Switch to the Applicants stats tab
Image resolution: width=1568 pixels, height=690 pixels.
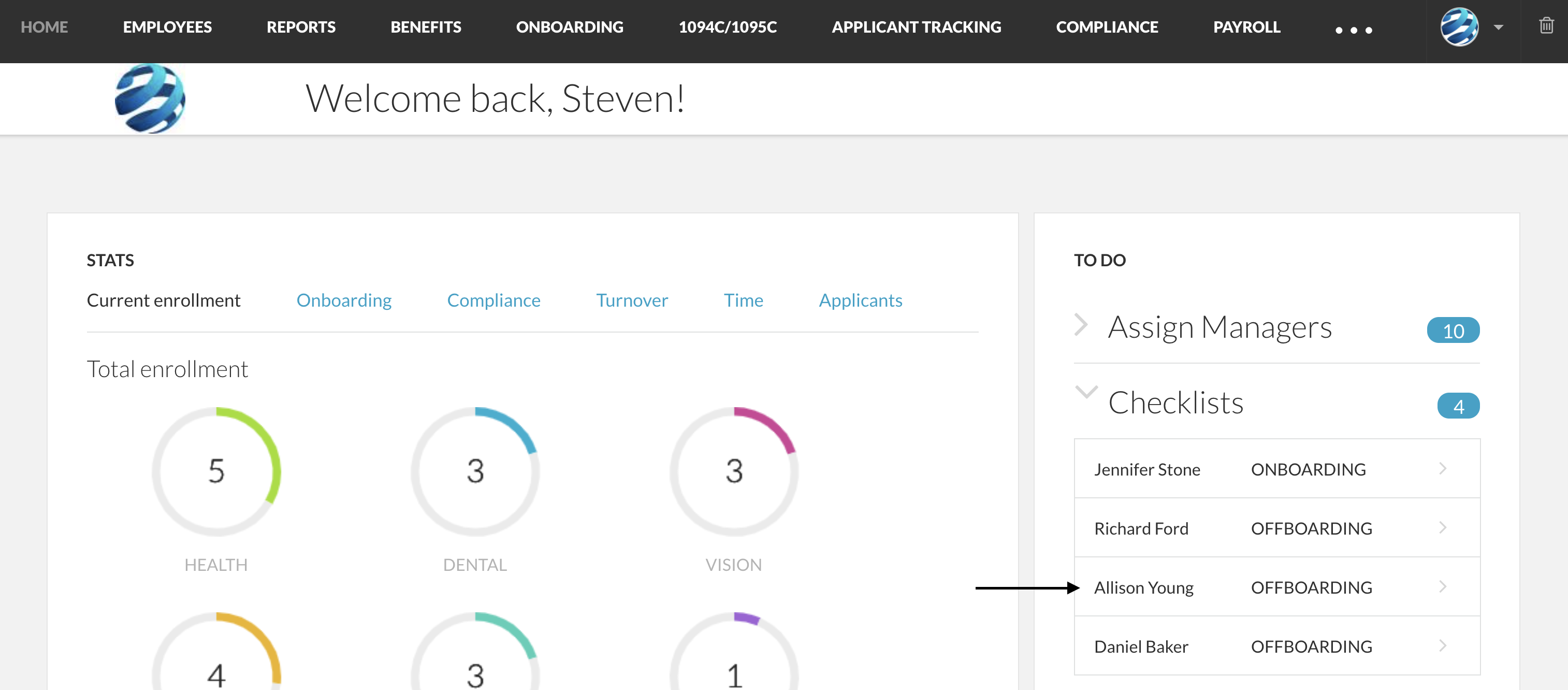(x=860, y=300)
